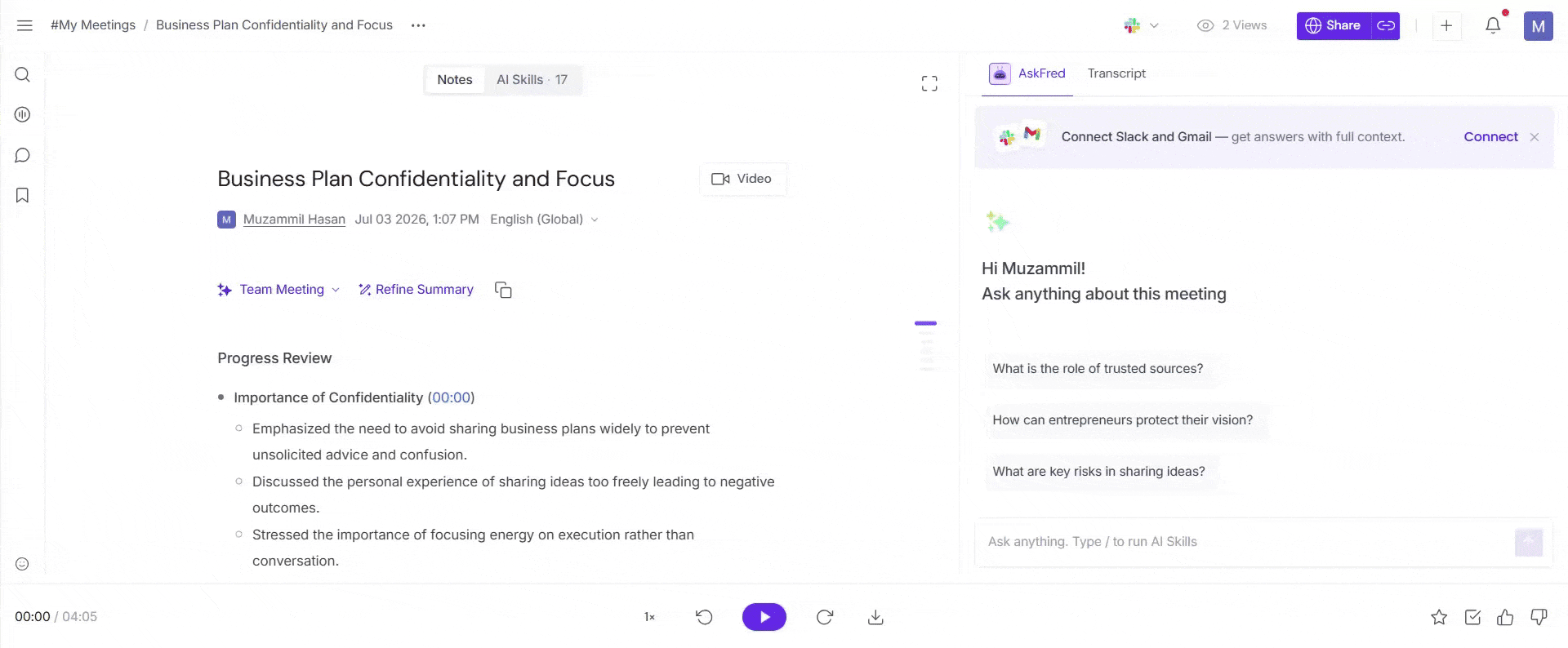This screenshot has height=648, width=1568.
Task: Click the Share button
Action: (1334, 25)
